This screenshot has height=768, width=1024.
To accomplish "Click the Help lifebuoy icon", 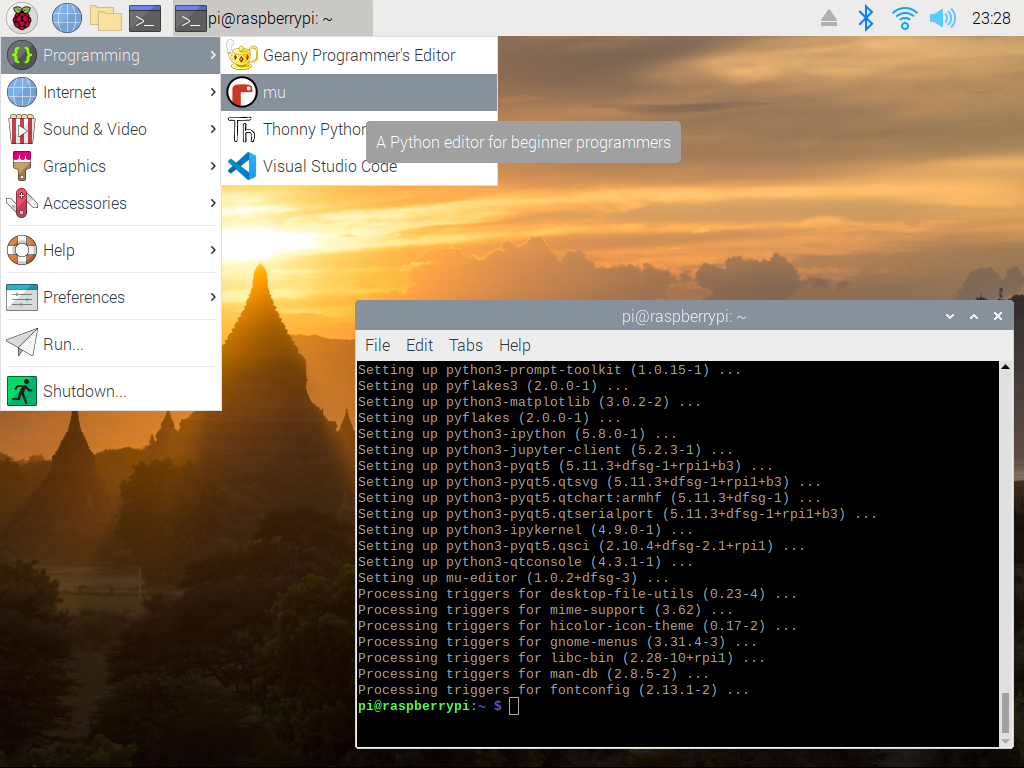I will (22, 250).
